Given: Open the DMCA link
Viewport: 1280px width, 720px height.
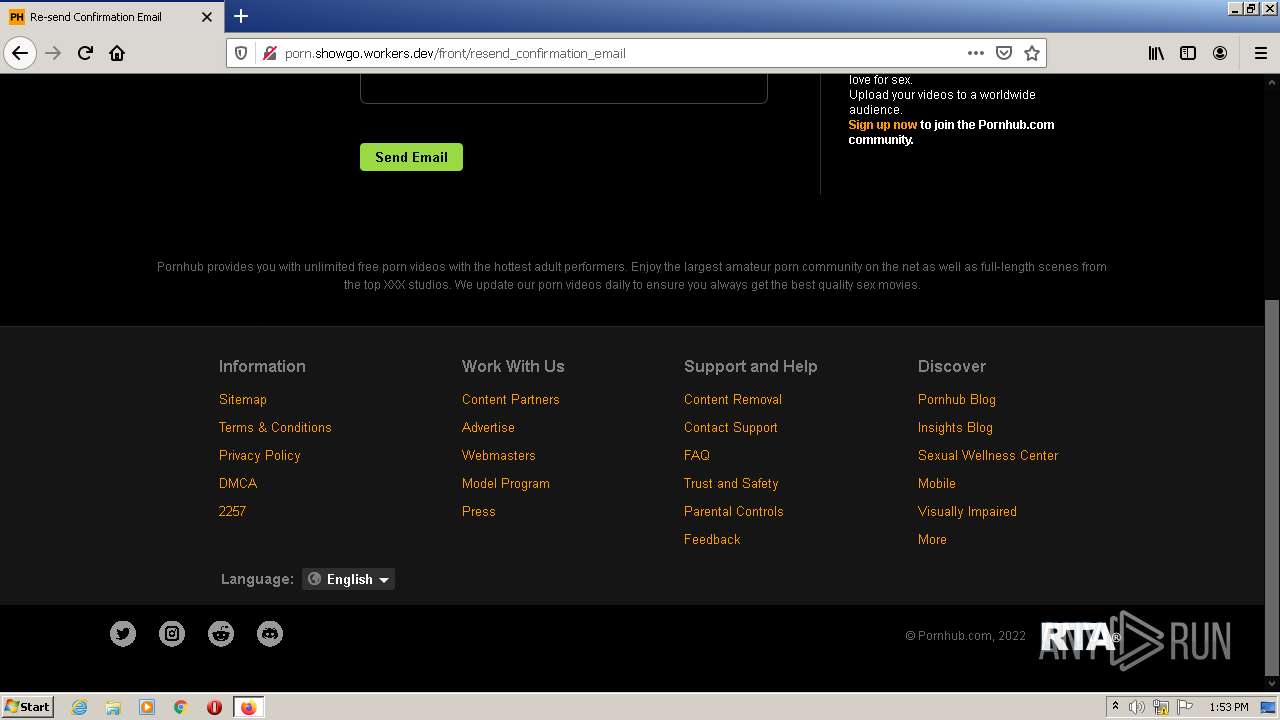Looking at the screenshot, I should point(238,483).
